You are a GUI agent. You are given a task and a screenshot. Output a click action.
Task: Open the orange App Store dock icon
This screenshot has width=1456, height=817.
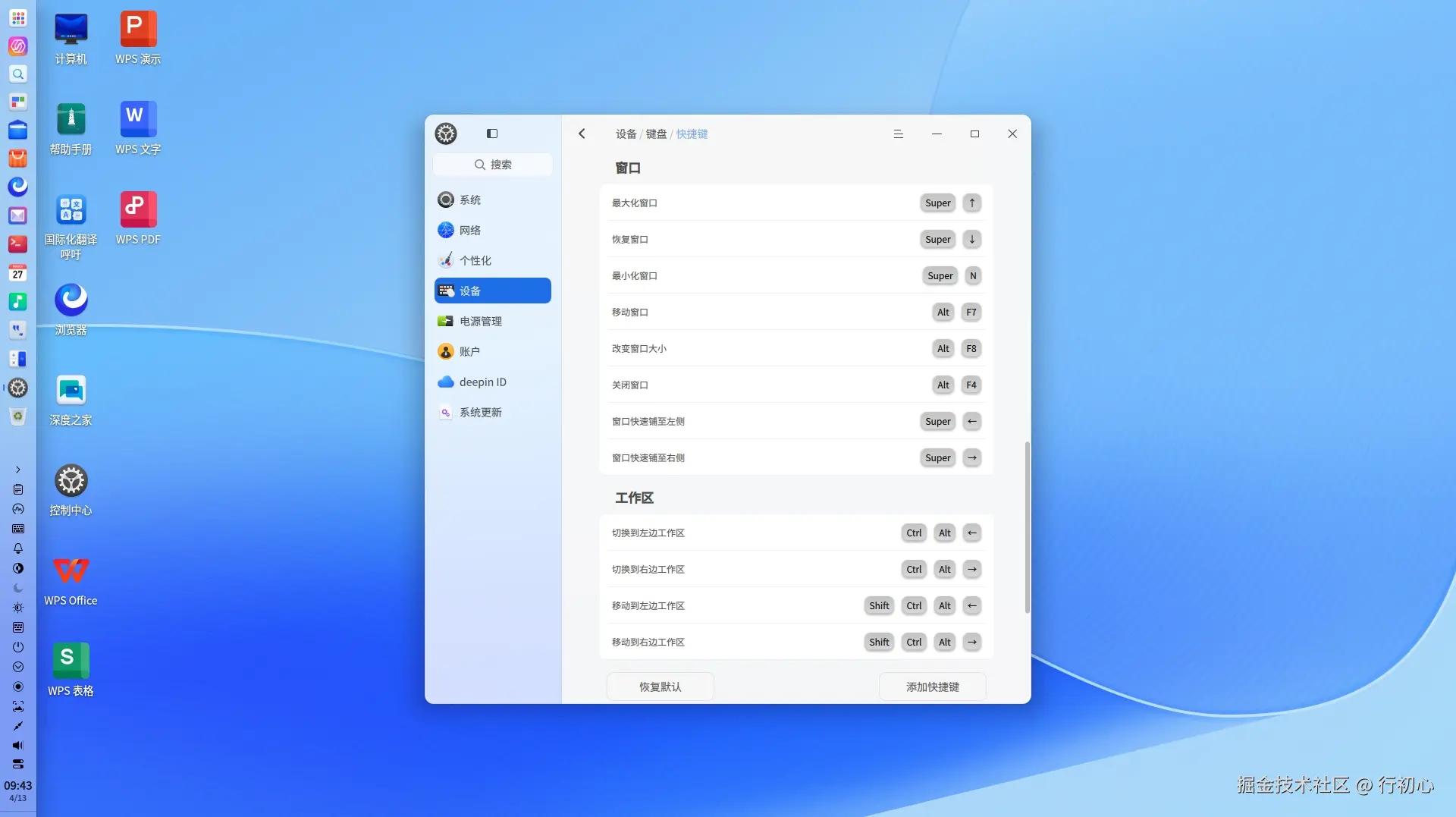click(x=18, y=159)
